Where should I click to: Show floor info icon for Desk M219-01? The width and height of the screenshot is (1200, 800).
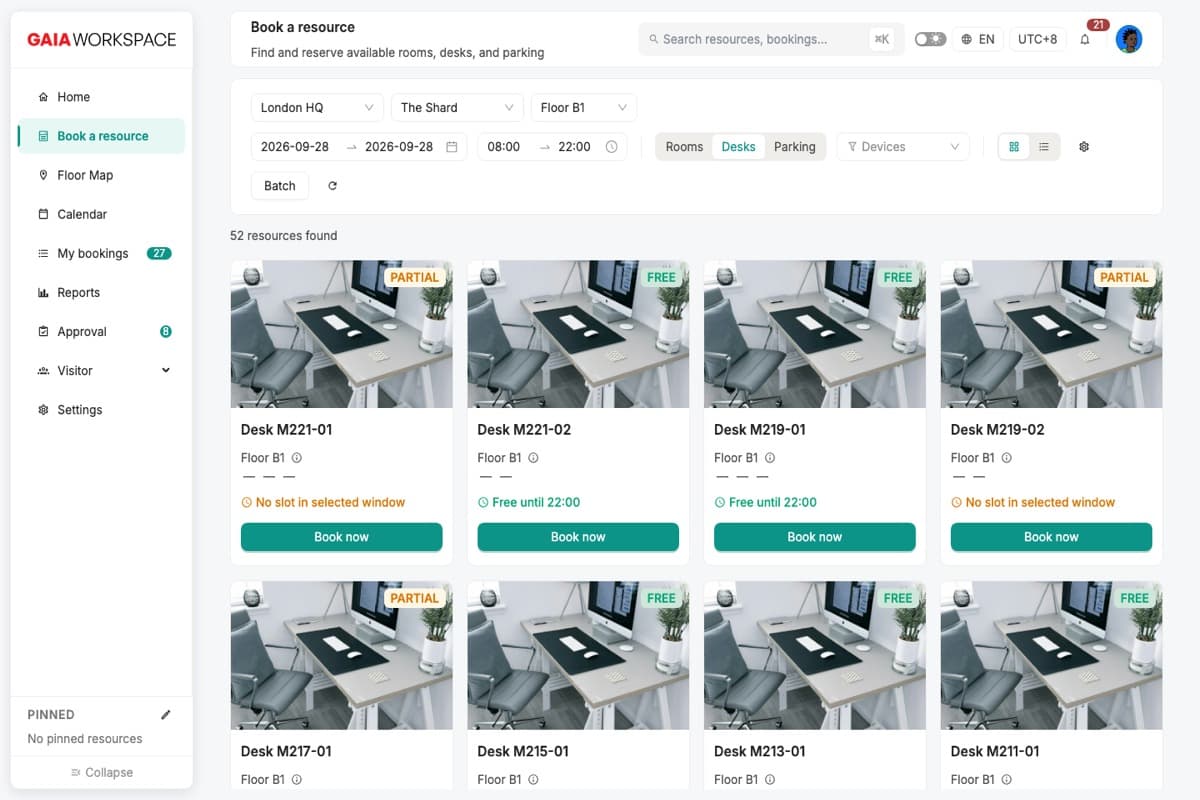[770, 458]
